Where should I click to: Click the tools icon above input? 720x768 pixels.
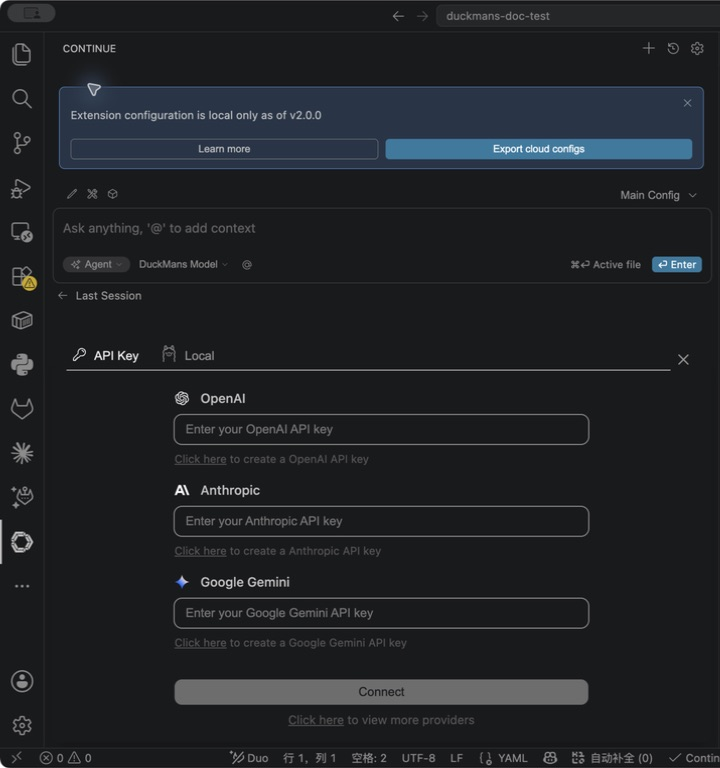coord(92,194)
